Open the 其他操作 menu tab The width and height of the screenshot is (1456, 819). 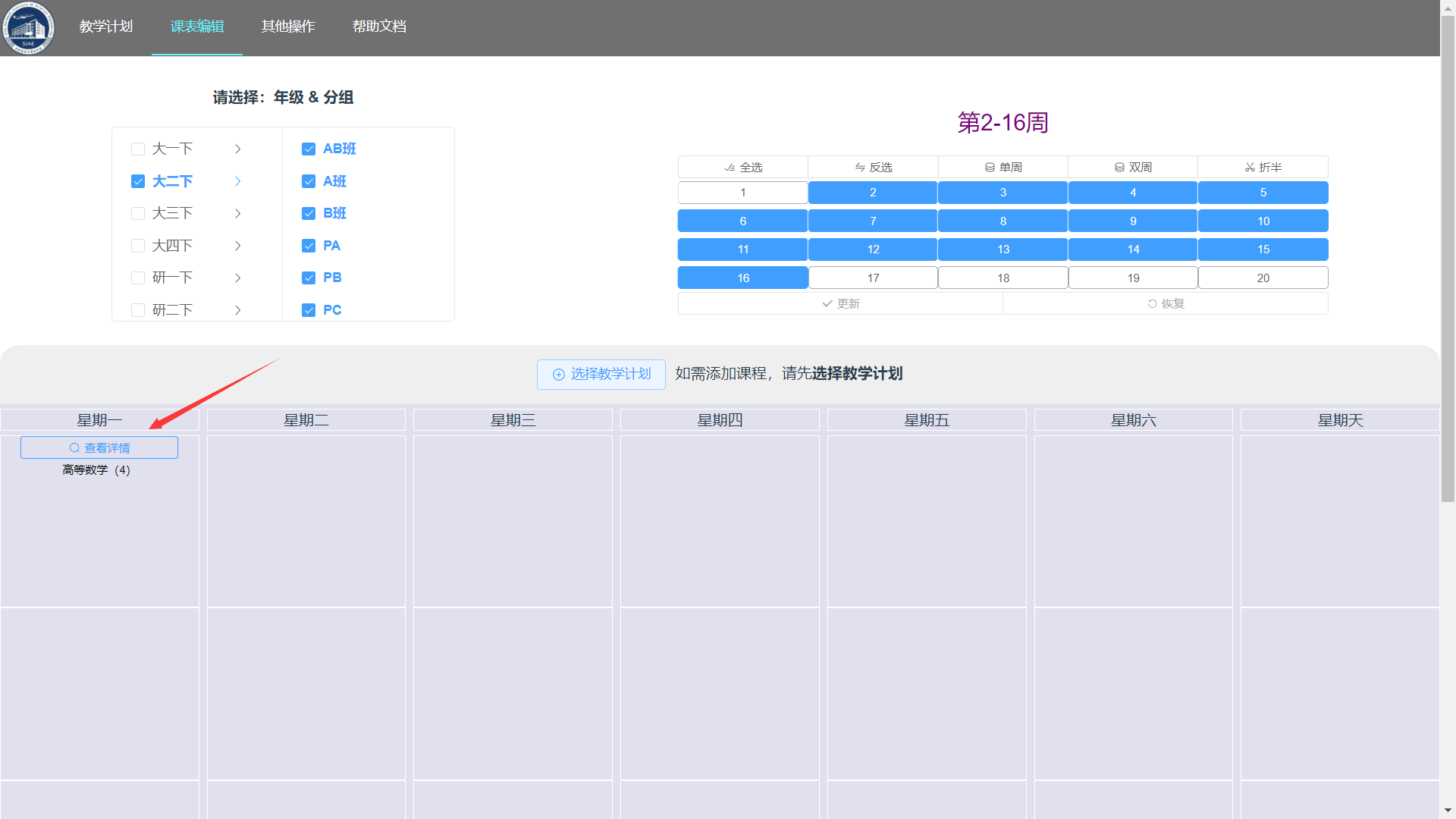(288, 27)
